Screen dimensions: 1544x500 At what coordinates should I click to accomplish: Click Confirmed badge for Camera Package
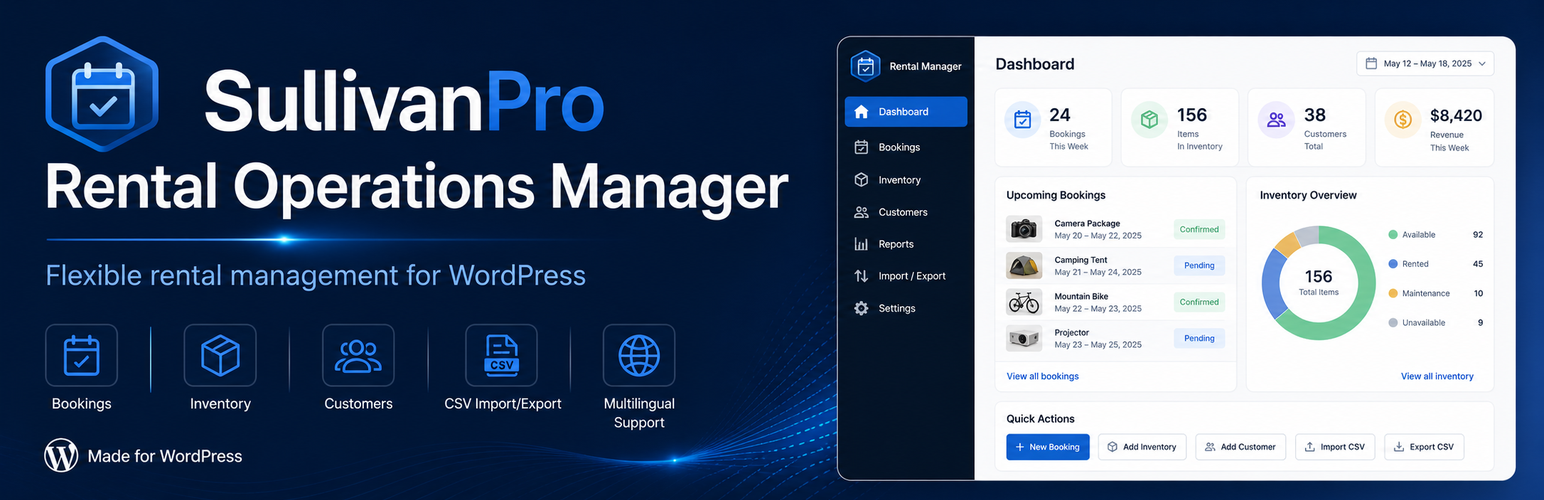pos(1199,229)
